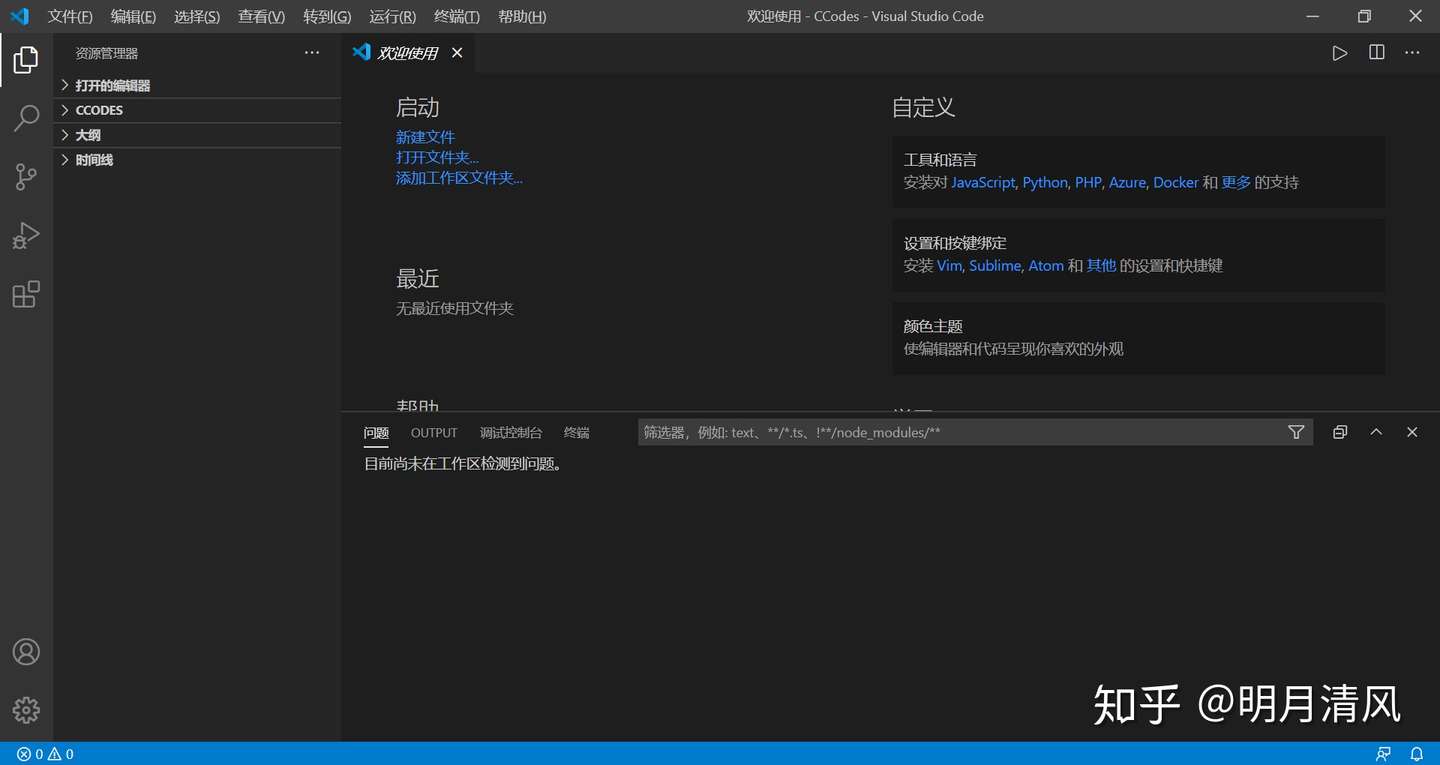The width and height of the screenshot is (1440, 765).
Task: Open the 运行(R) menu
Action: [x=392, y=17]
